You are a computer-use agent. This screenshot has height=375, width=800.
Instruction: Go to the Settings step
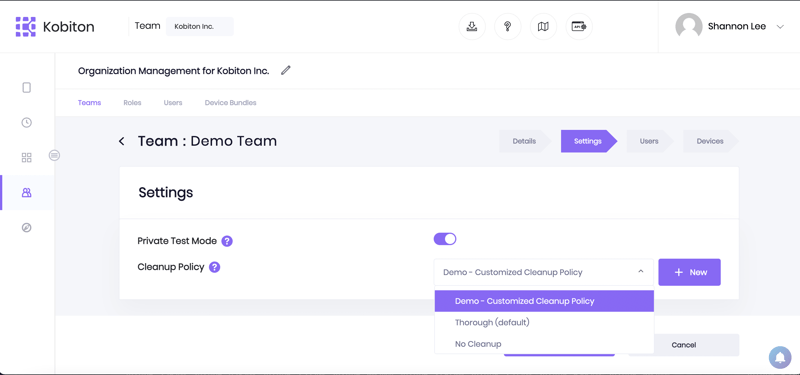tap(588, 141)
